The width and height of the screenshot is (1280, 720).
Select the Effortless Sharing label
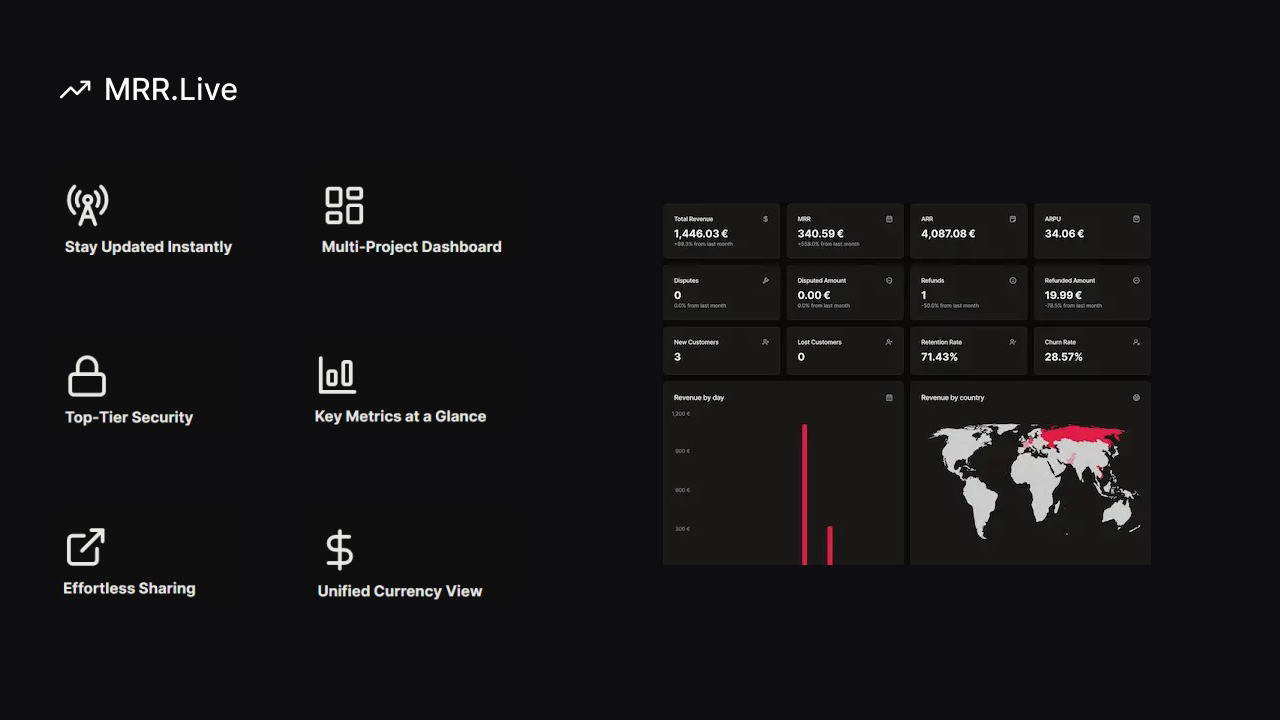[x=129, y=588]
